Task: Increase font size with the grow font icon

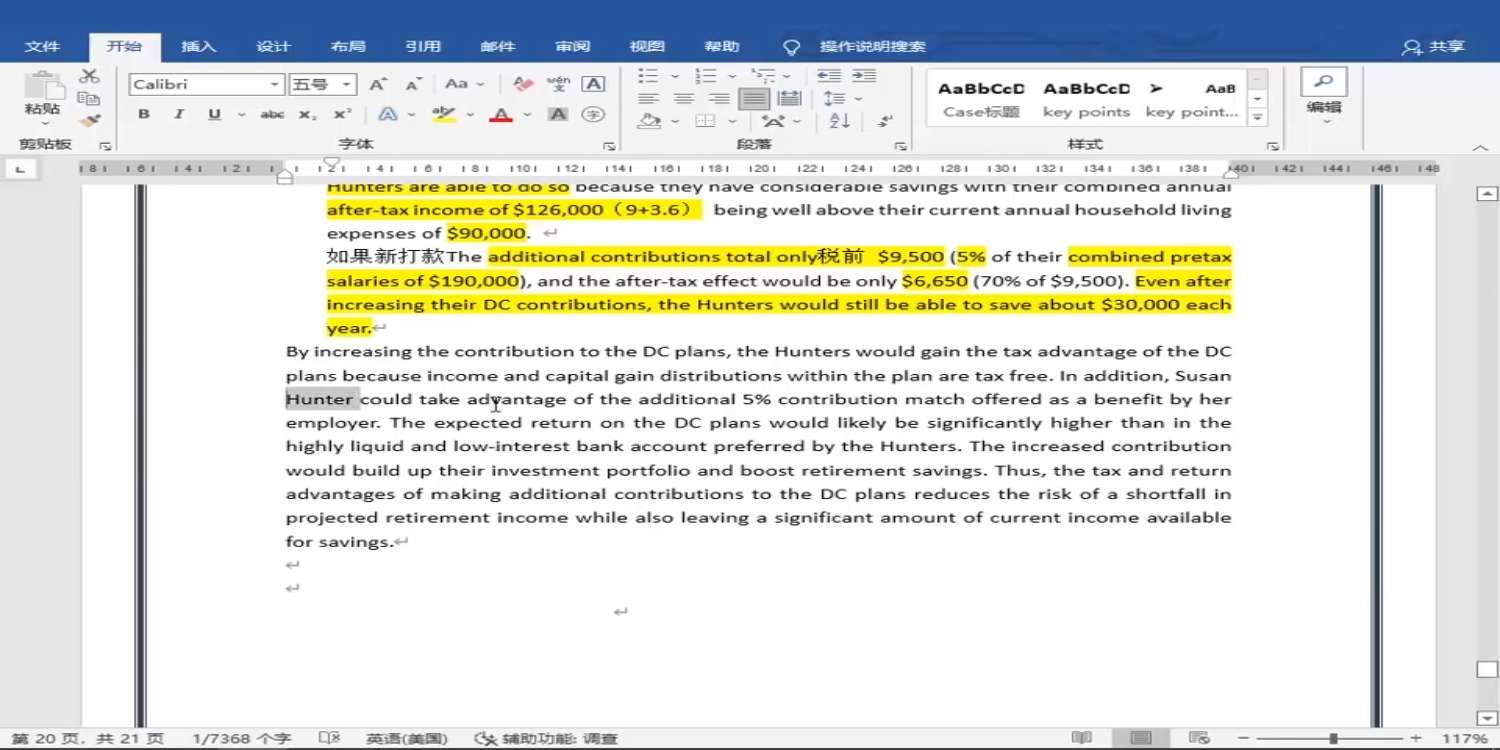Action: [x=378, y=85]
